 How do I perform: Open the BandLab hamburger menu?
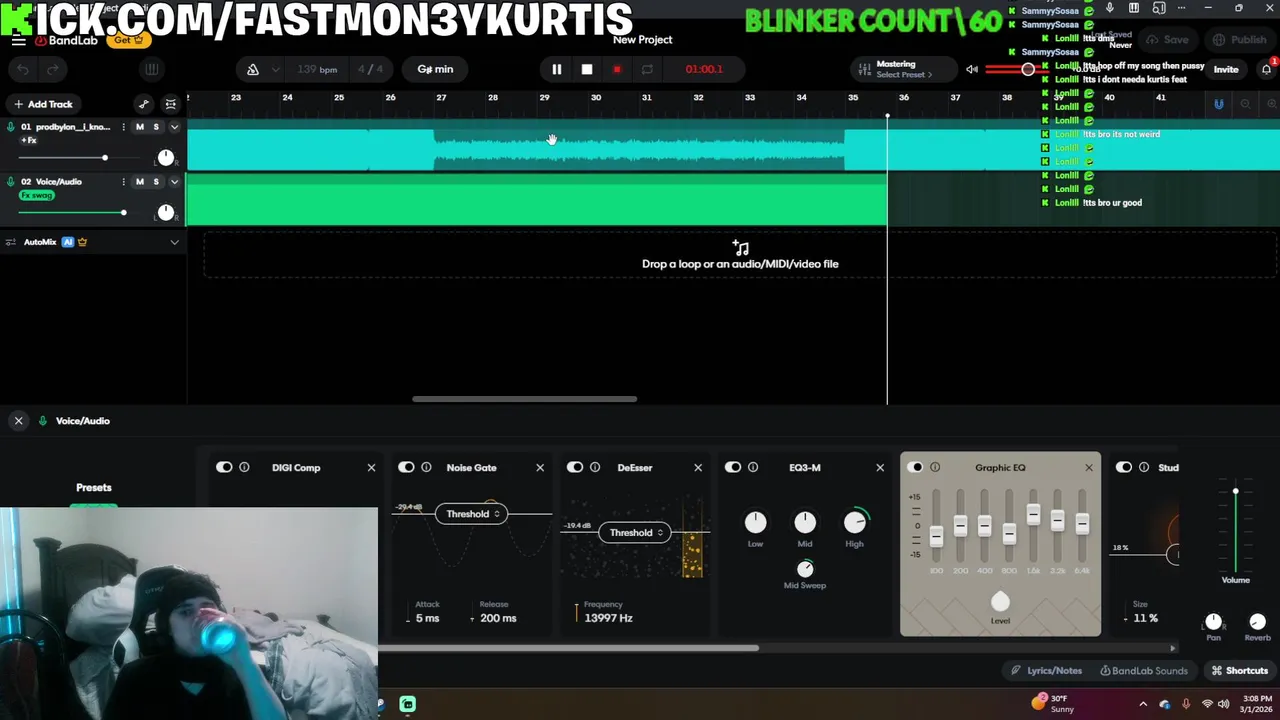tap(18, 40)
